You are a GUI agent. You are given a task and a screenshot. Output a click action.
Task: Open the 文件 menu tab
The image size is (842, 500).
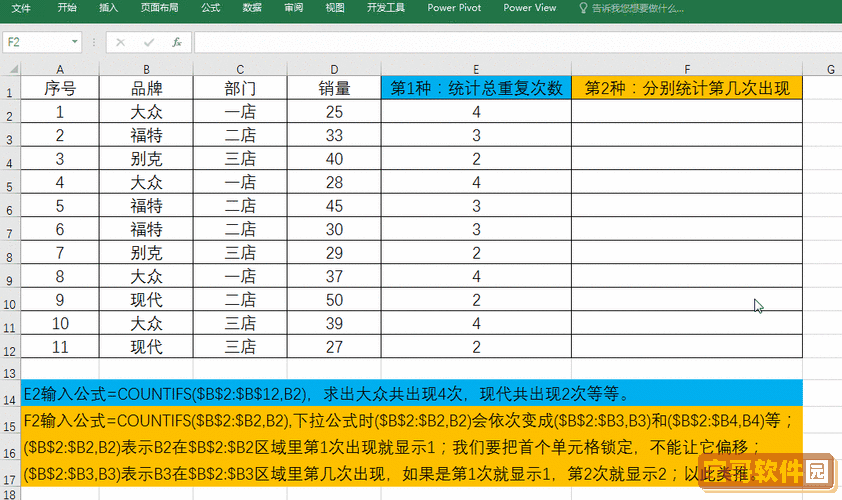21,8
